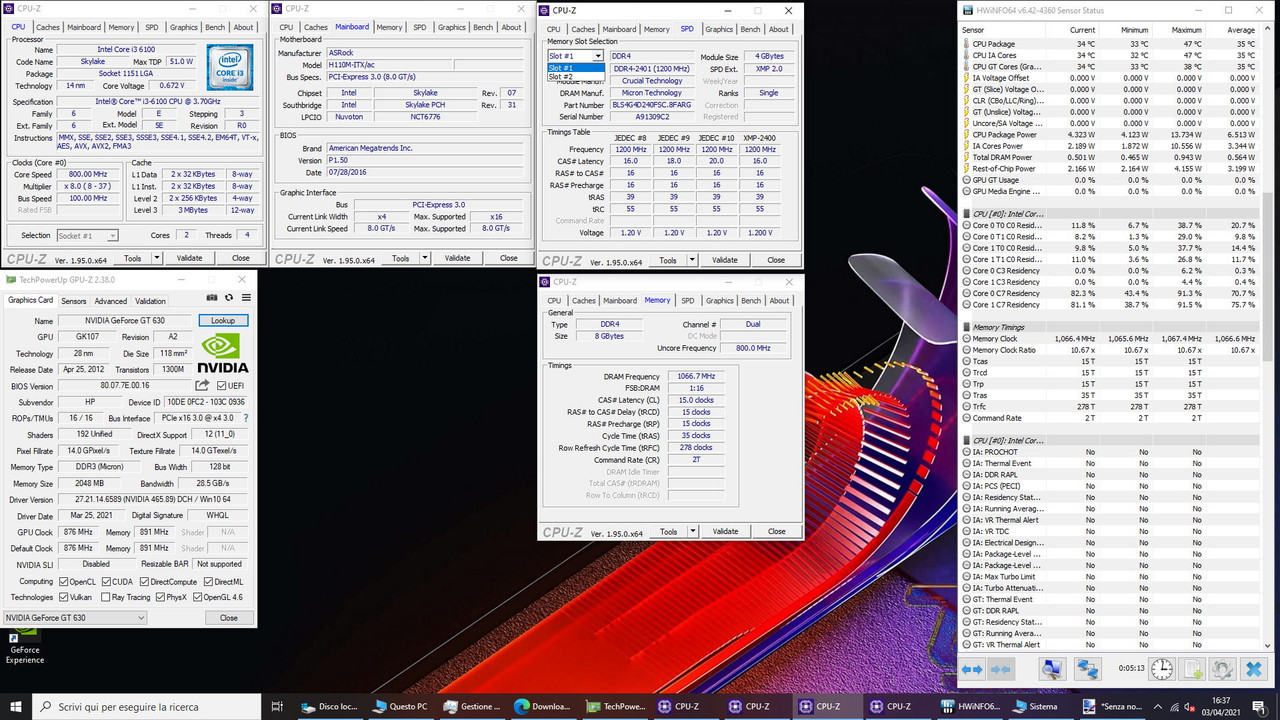The height and width of the screenshot is (720, 1280).
Task: Select highlighted Slot #1 in dropdown list
Action: click(575, 68)
